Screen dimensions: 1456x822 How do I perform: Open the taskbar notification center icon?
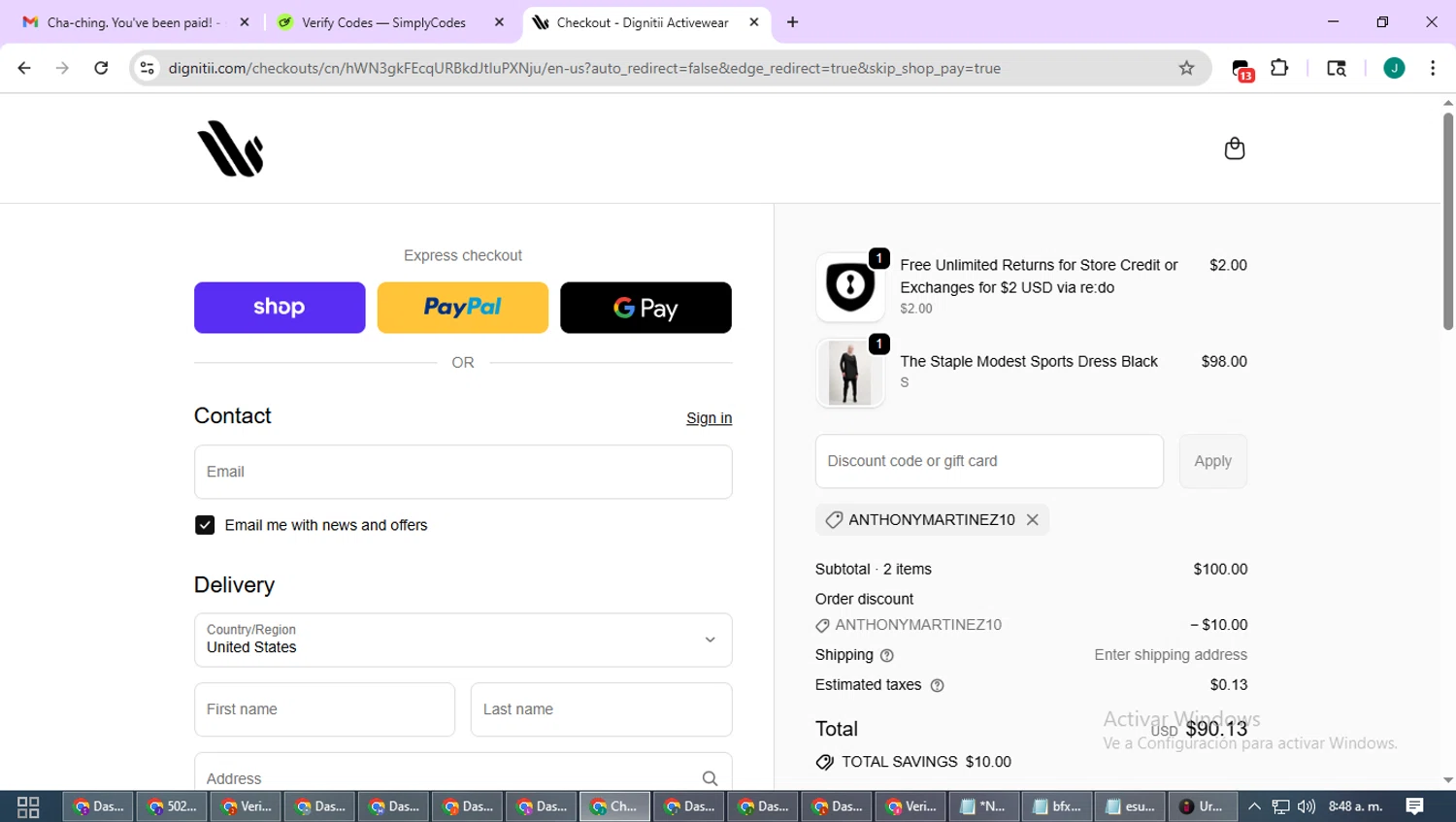click(1414, 806)
